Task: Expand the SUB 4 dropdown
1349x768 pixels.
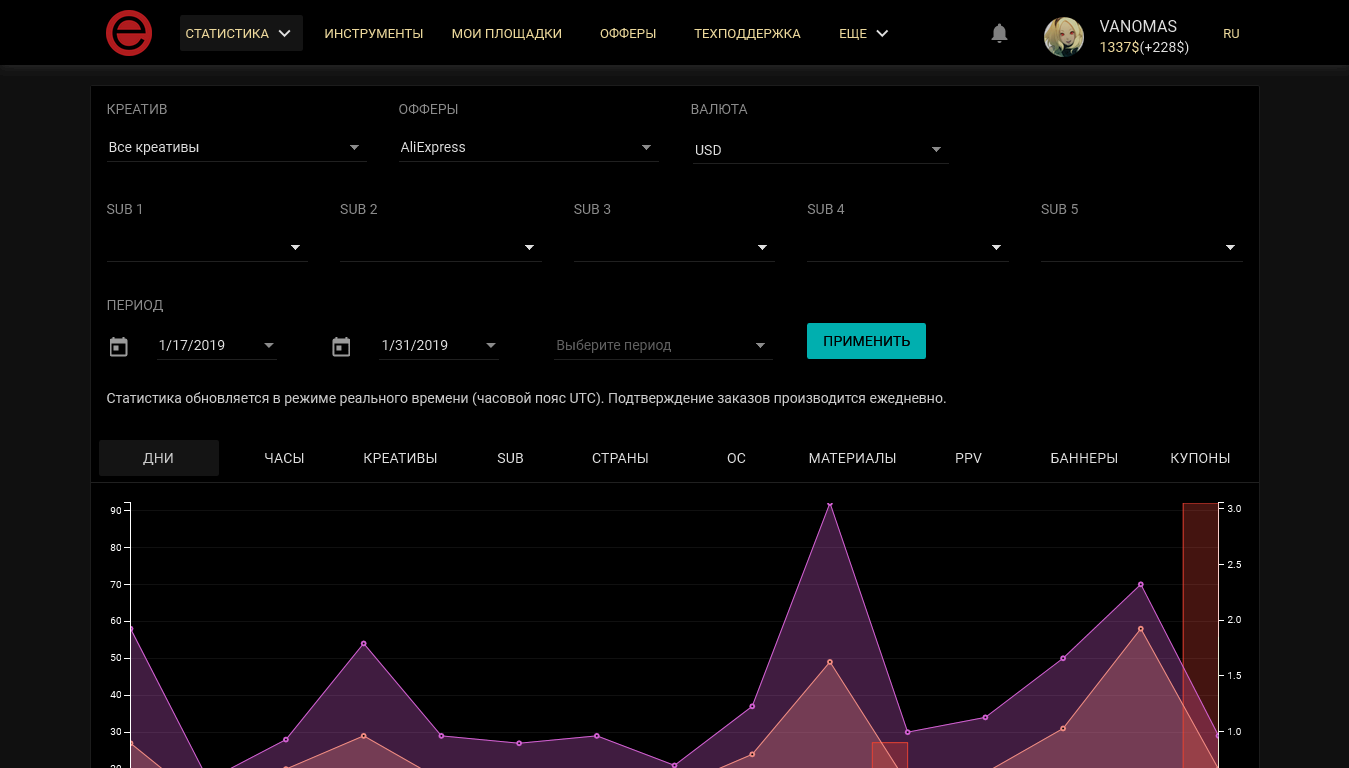Action: click(x=908, y=247)
